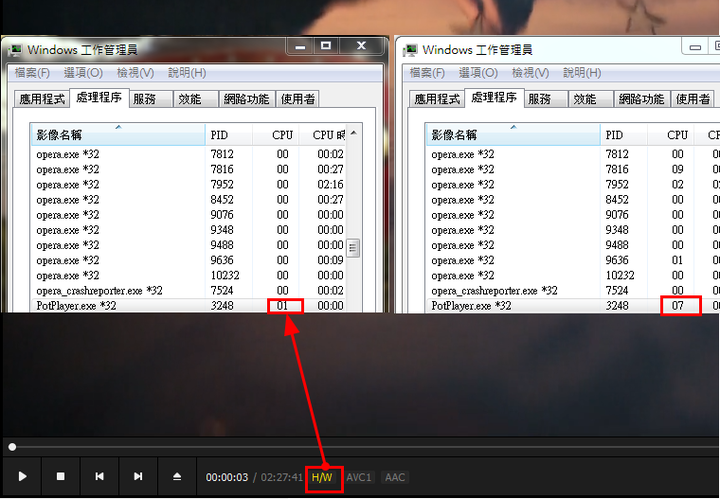Skip to next track in PotPlayer
Image resolution: width=720 pixels, height=499 pixels.
pos(138,477)
